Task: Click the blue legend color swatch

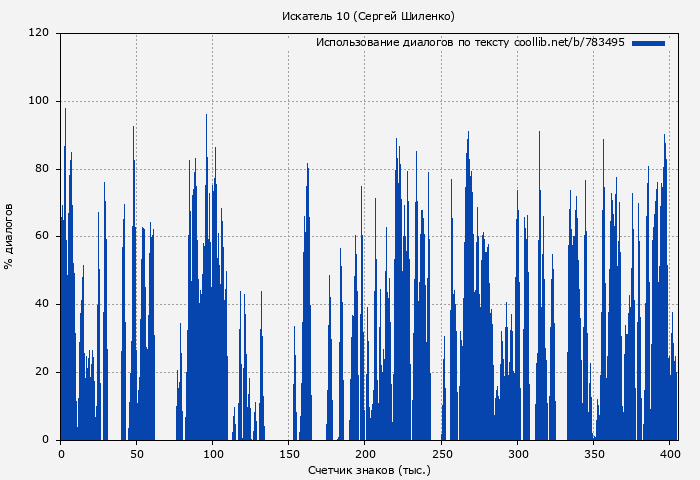Action: (648, 43)
